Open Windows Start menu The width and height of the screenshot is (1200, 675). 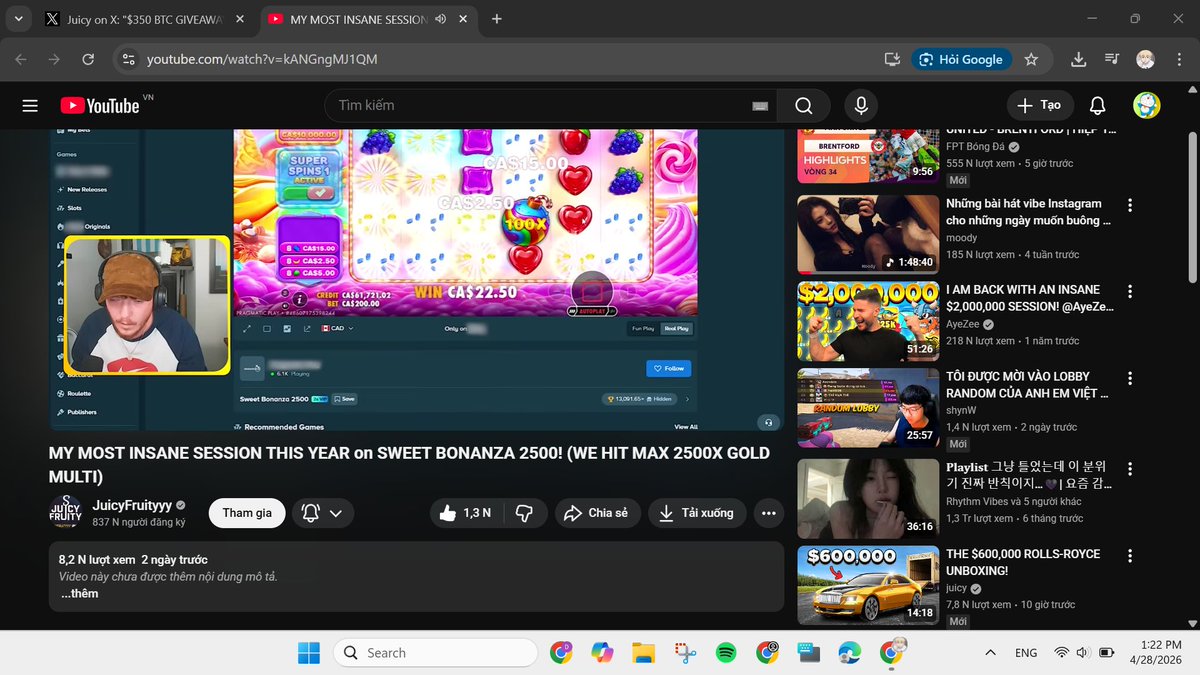308,653
